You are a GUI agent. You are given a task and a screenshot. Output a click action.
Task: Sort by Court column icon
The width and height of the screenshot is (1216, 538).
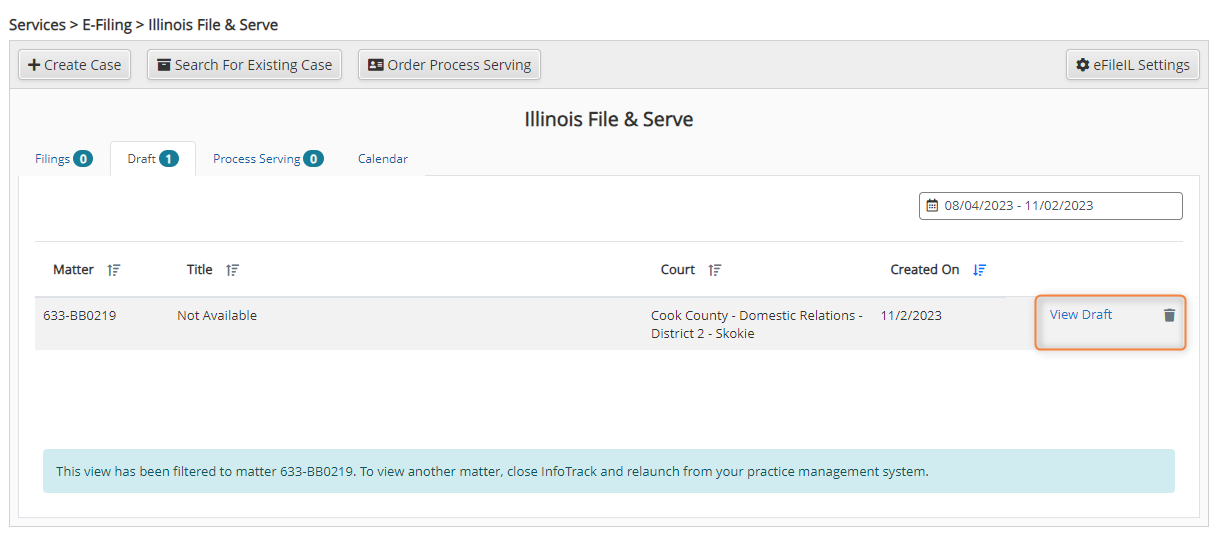[x=715, y=270]
